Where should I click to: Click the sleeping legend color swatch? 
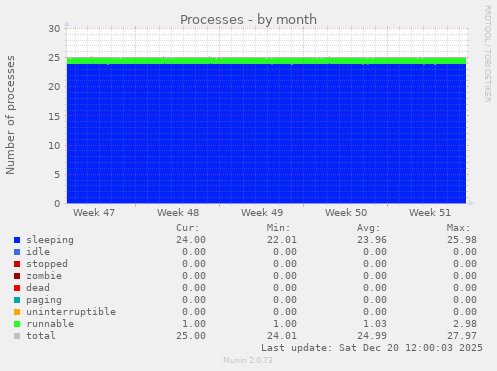17,240
